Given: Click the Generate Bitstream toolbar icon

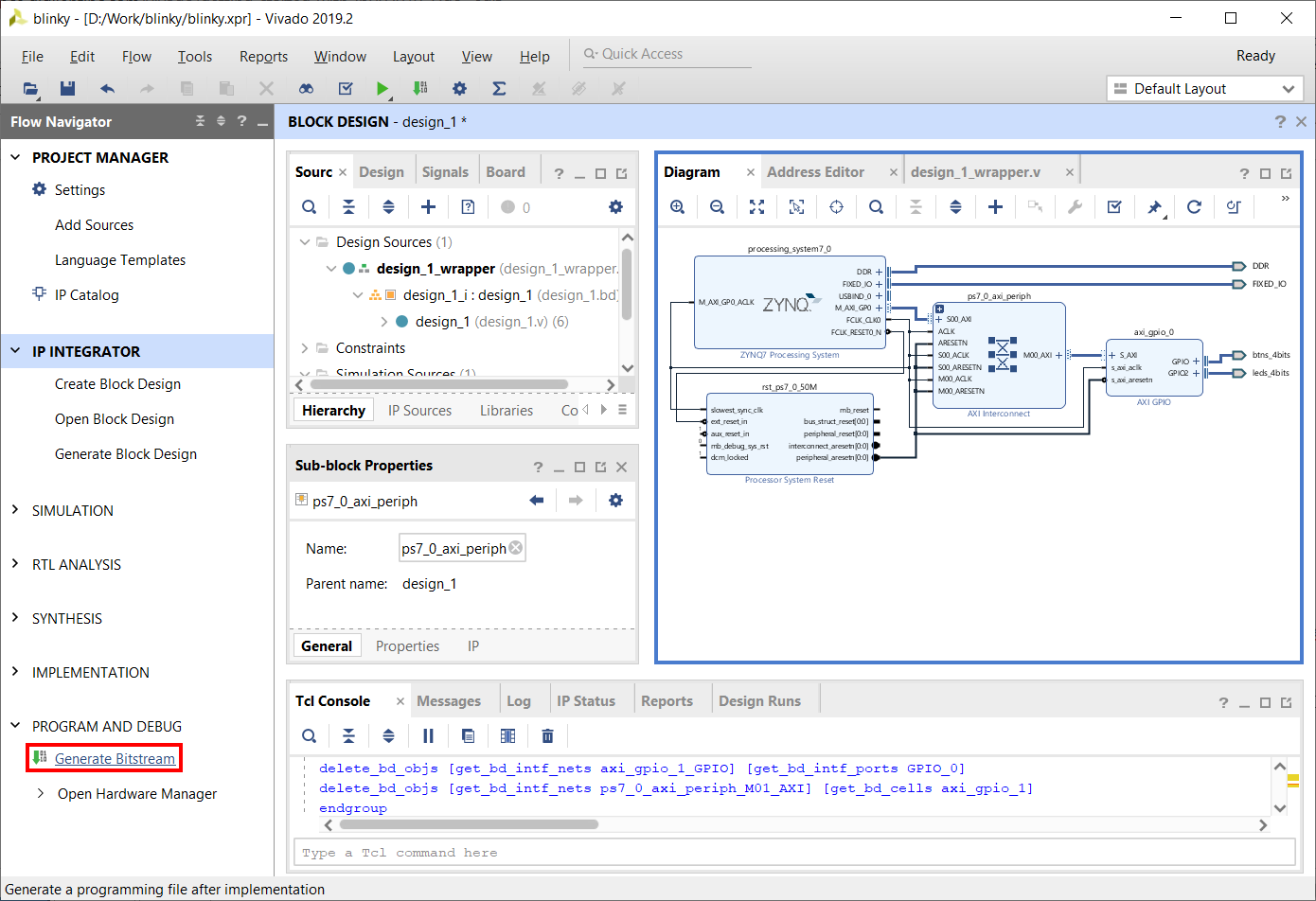Looking at the screenshot, I should coord(420,89).
